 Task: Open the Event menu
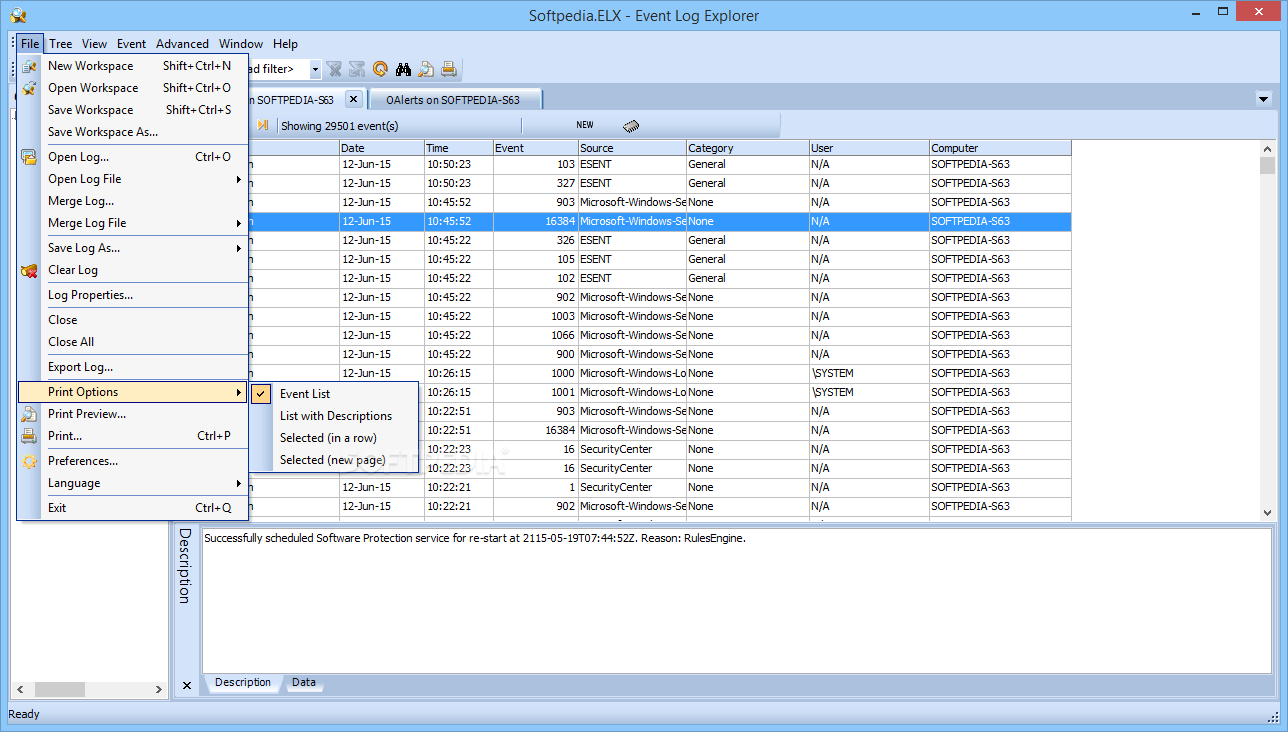click(x=131, y=44)
